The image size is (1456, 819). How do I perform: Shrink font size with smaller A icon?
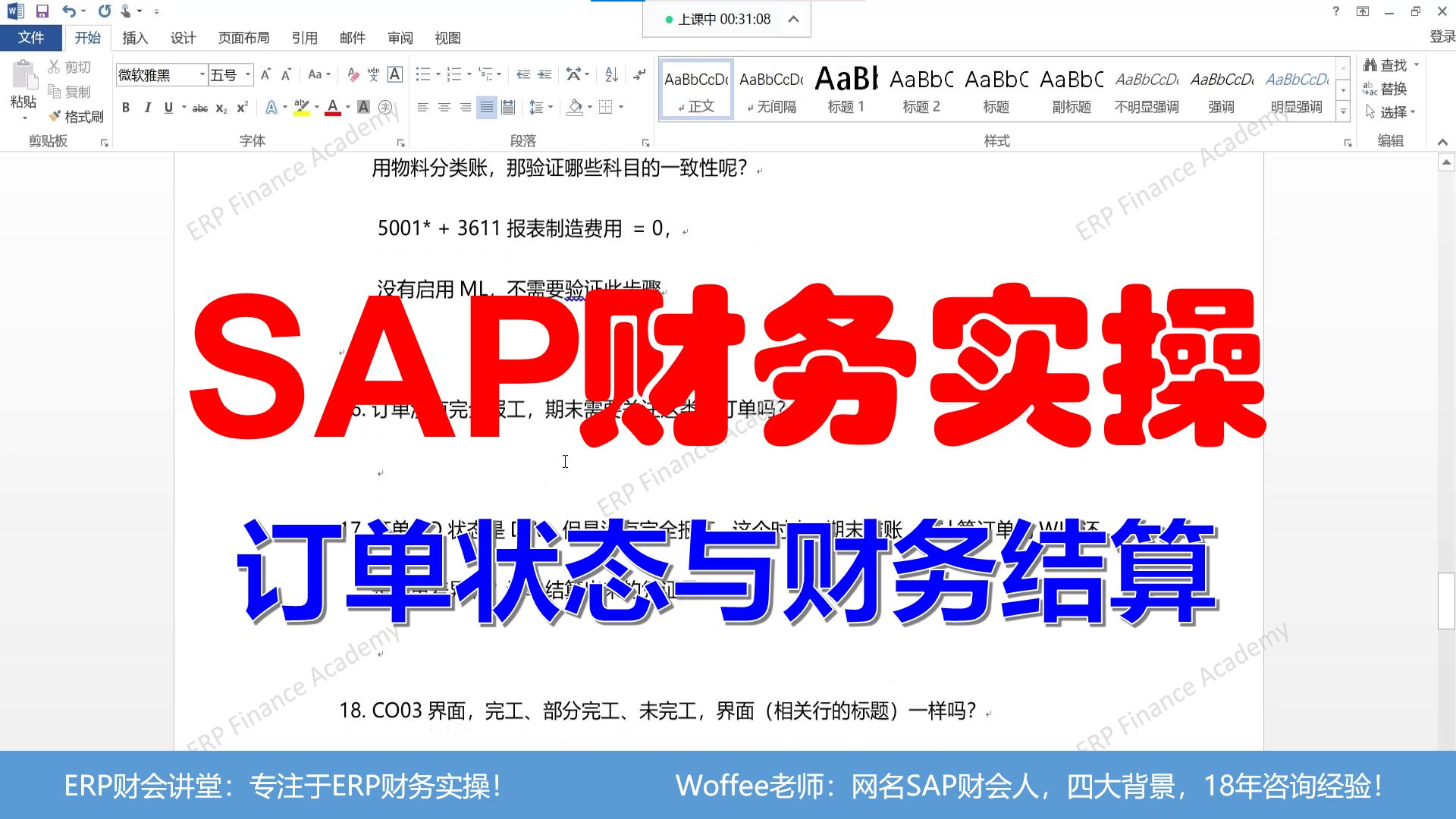click(286, 74)
